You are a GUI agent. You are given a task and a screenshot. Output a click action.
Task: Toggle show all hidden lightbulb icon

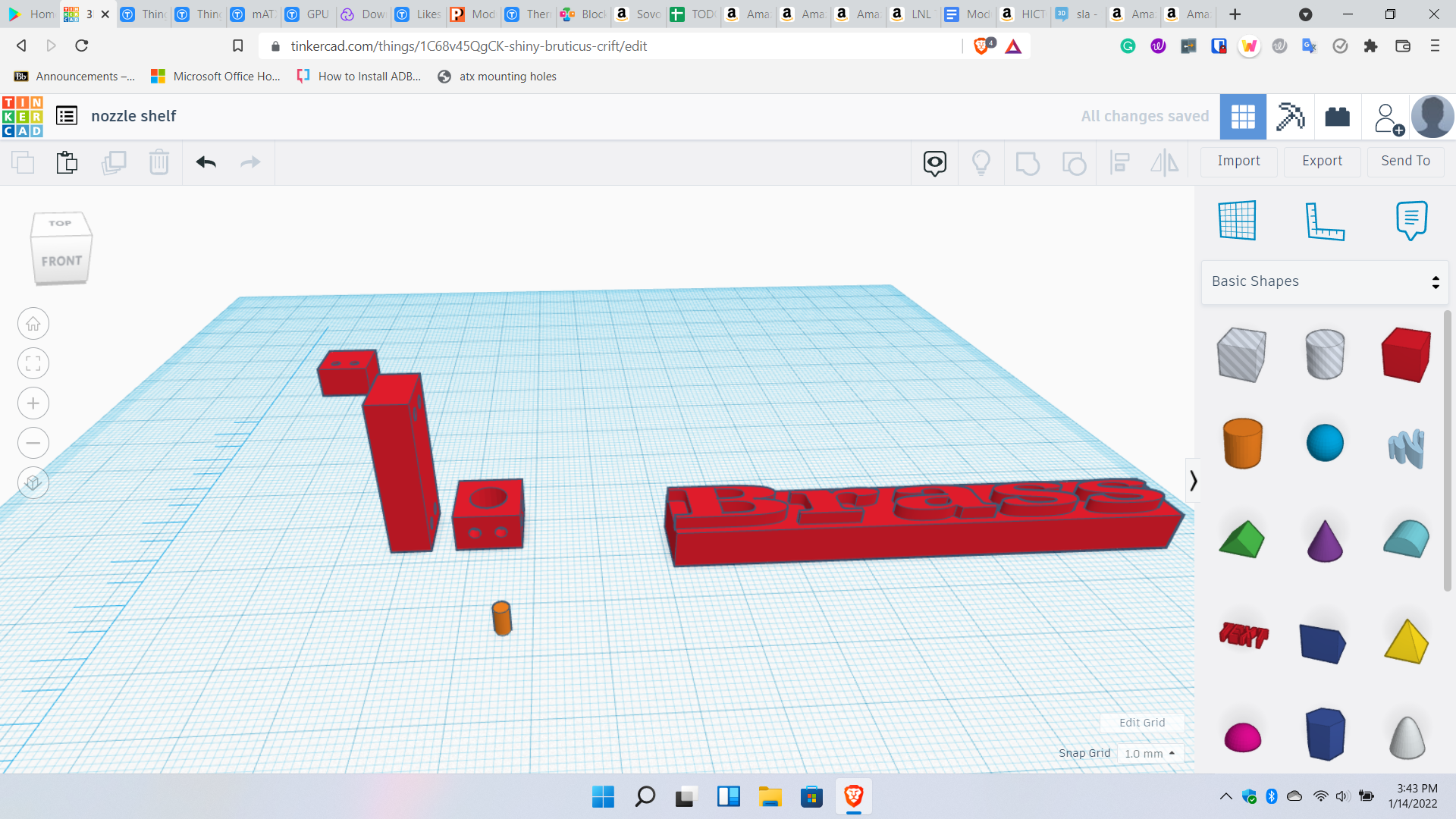click(x=981, y=162)
